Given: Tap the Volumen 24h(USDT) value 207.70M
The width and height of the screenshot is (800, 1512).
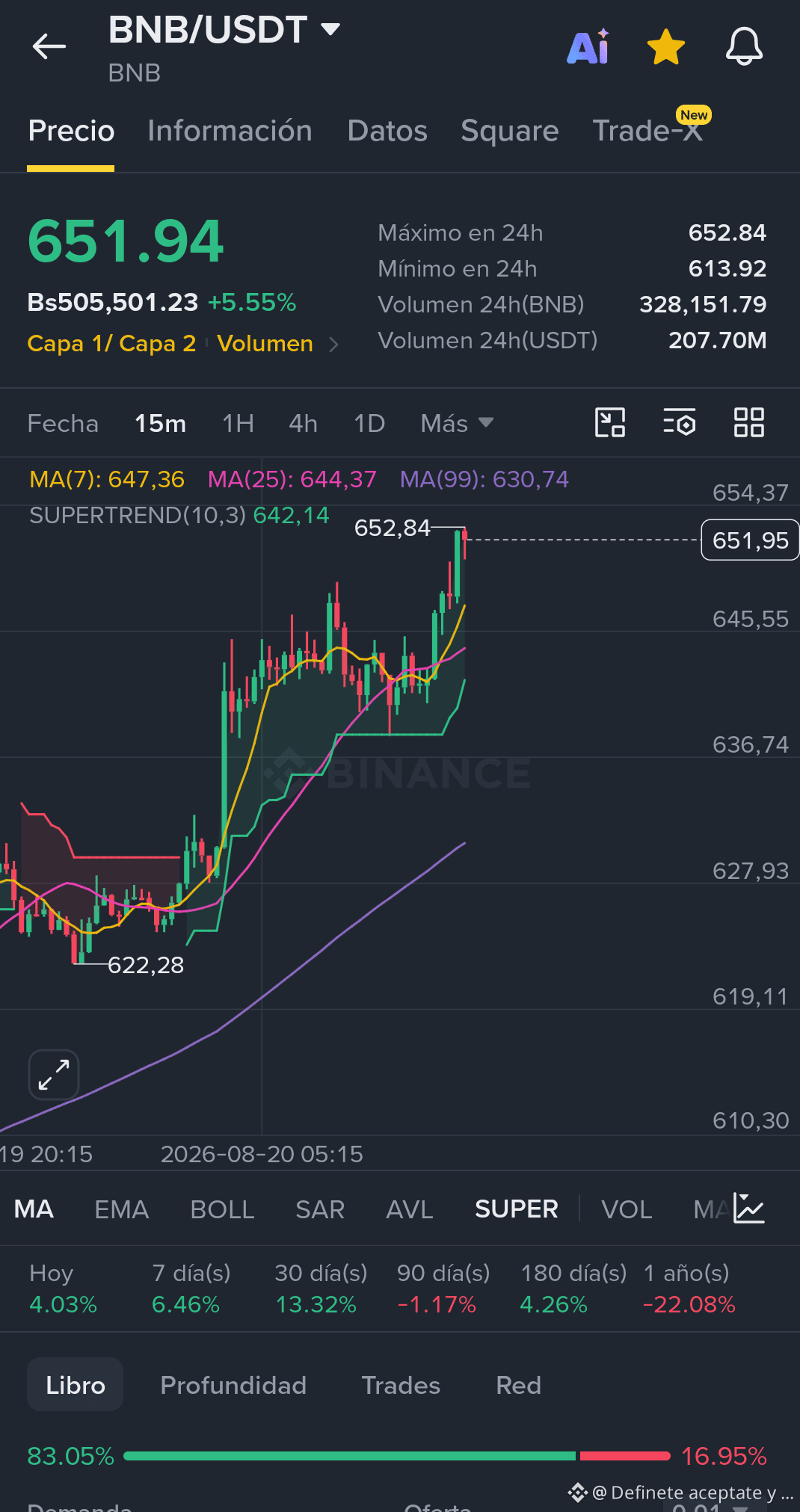Looking at the screenshot, I should (717, 340).
